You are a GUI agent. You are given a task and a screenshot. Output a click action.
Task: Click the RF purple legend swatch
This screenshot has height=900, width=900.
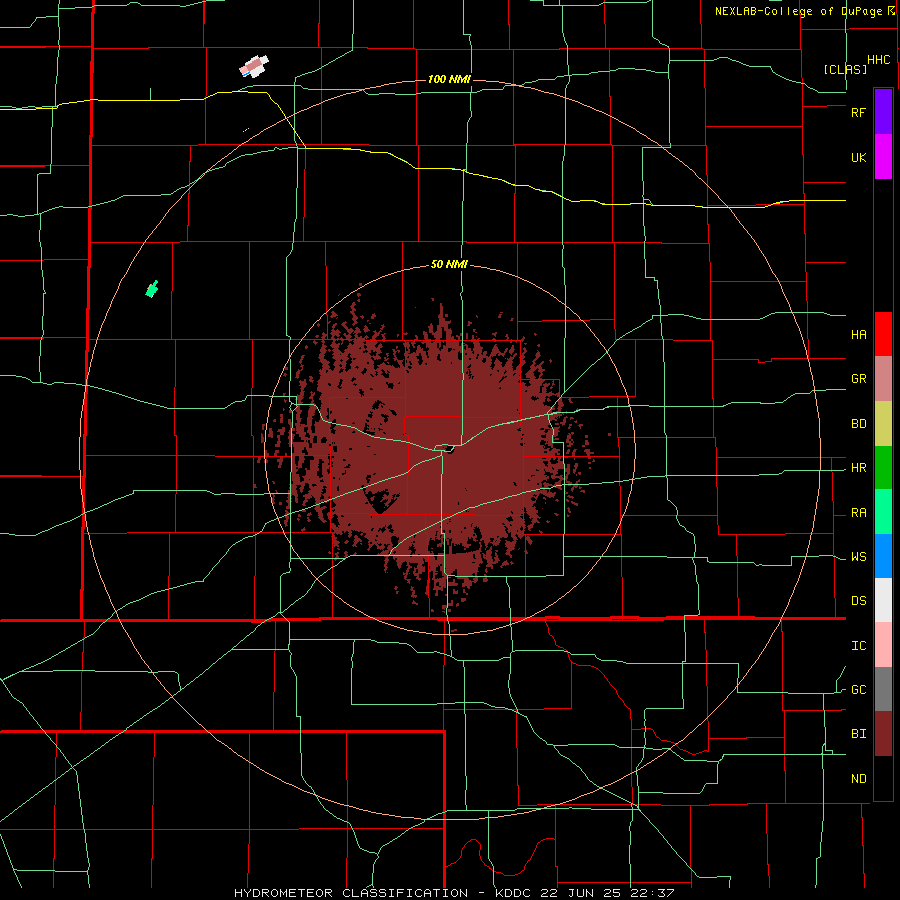[883, 112]
